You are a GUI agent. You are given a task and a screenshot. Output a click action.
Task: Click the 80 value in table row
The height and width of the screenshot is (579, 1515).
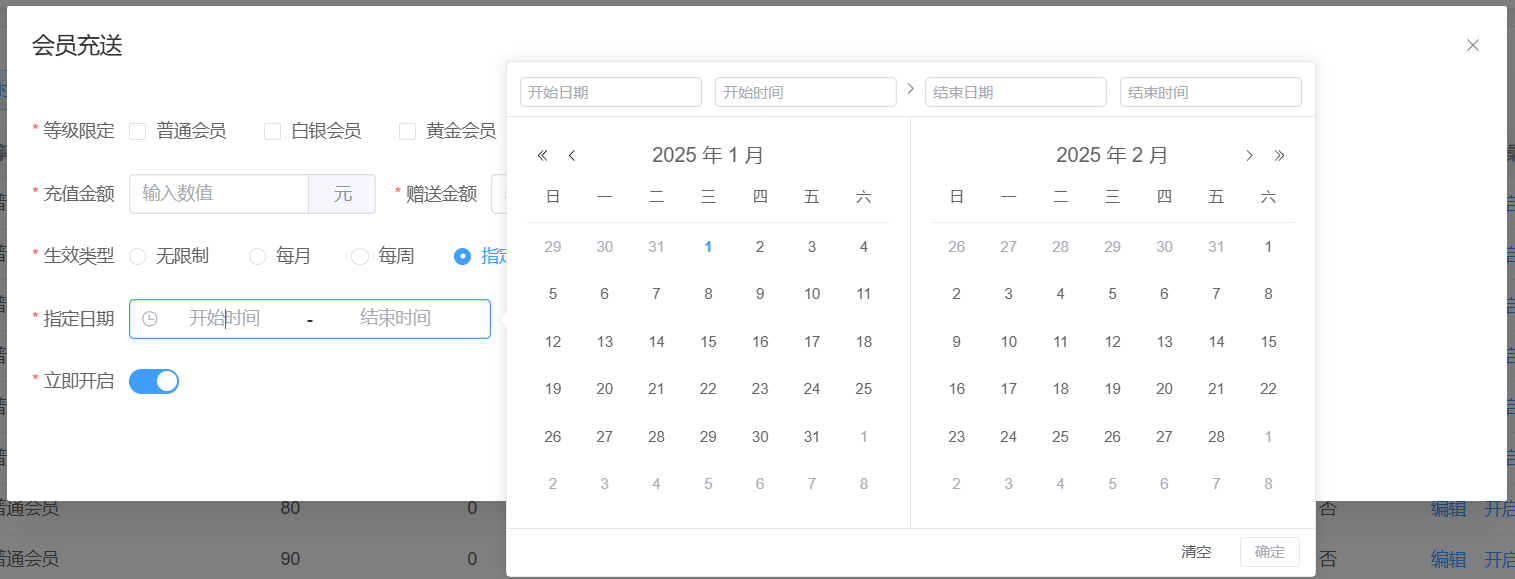pos(290,508)
